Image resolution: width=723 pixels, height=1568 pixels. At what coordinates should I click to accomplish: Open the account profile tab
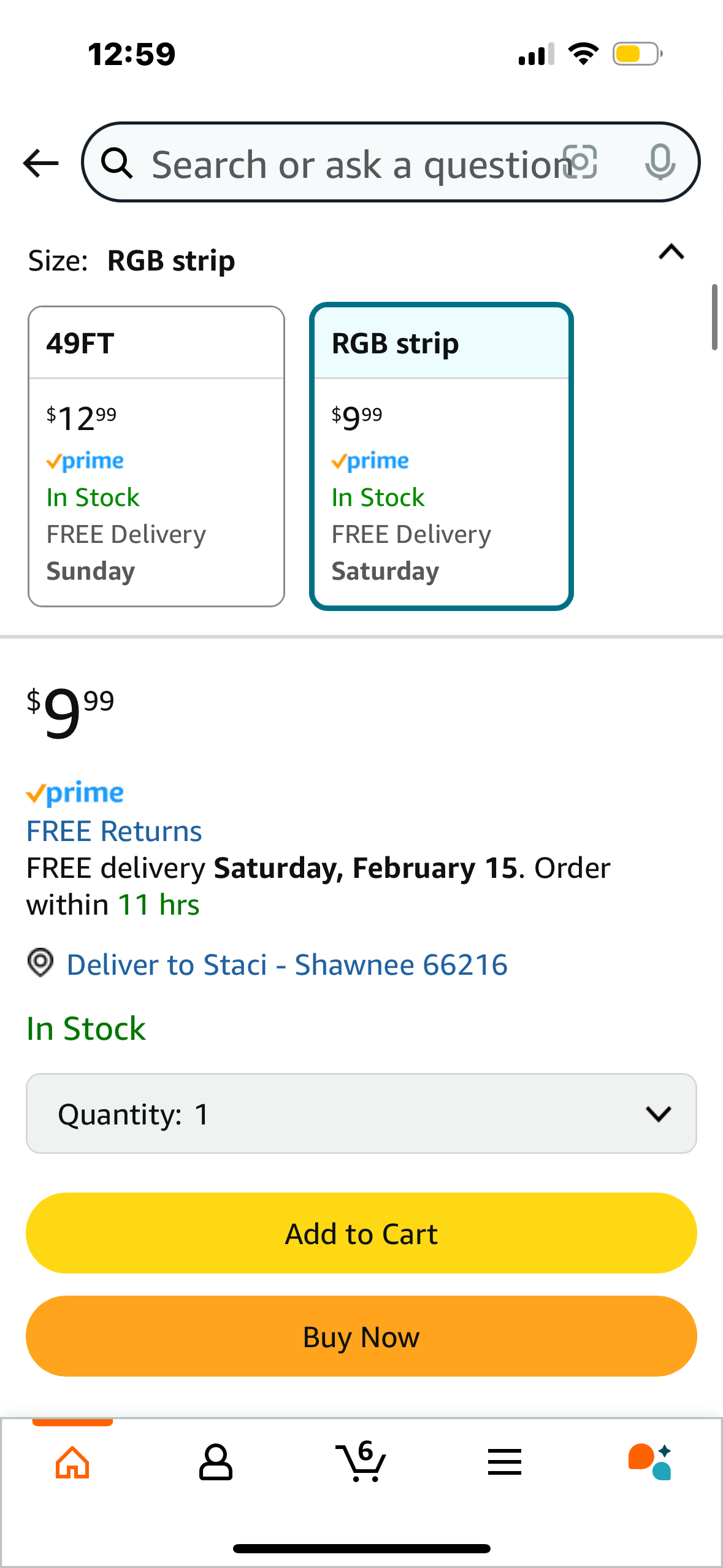click(x=216, y=1462)
